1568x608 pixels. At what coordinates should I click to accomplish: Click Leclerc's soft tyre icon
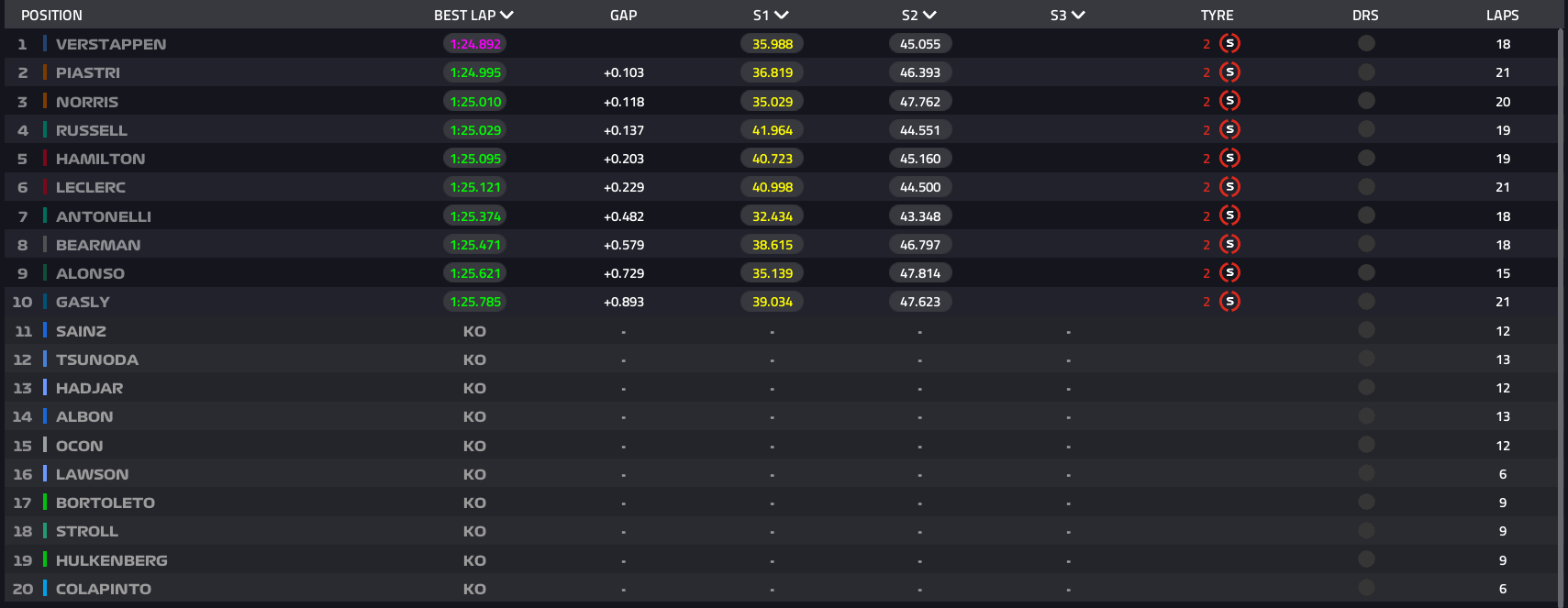(x=1229, y=187)
